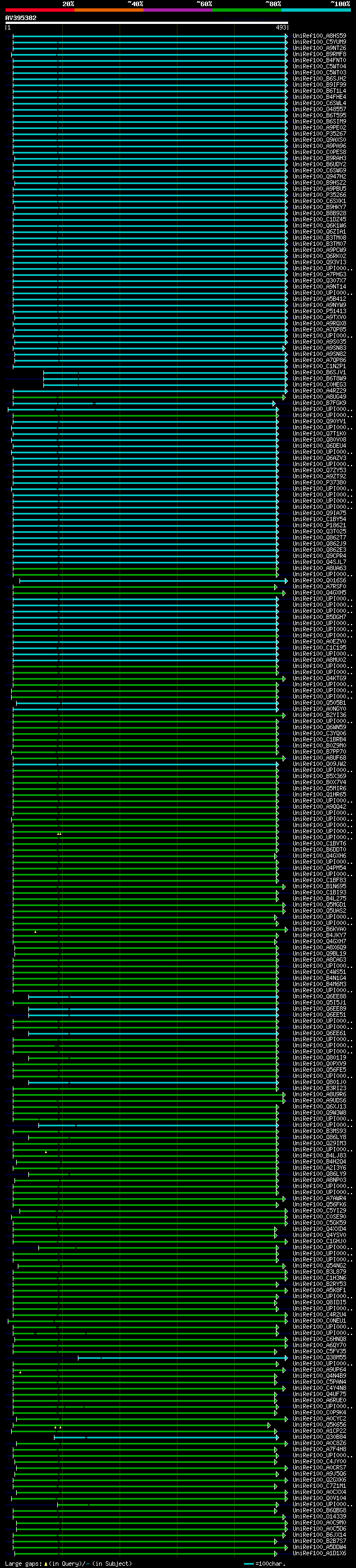Select the UniRef100_B6SJV1 label
This screenshot has height=1568, width=356.
click(x=319, y=372)
